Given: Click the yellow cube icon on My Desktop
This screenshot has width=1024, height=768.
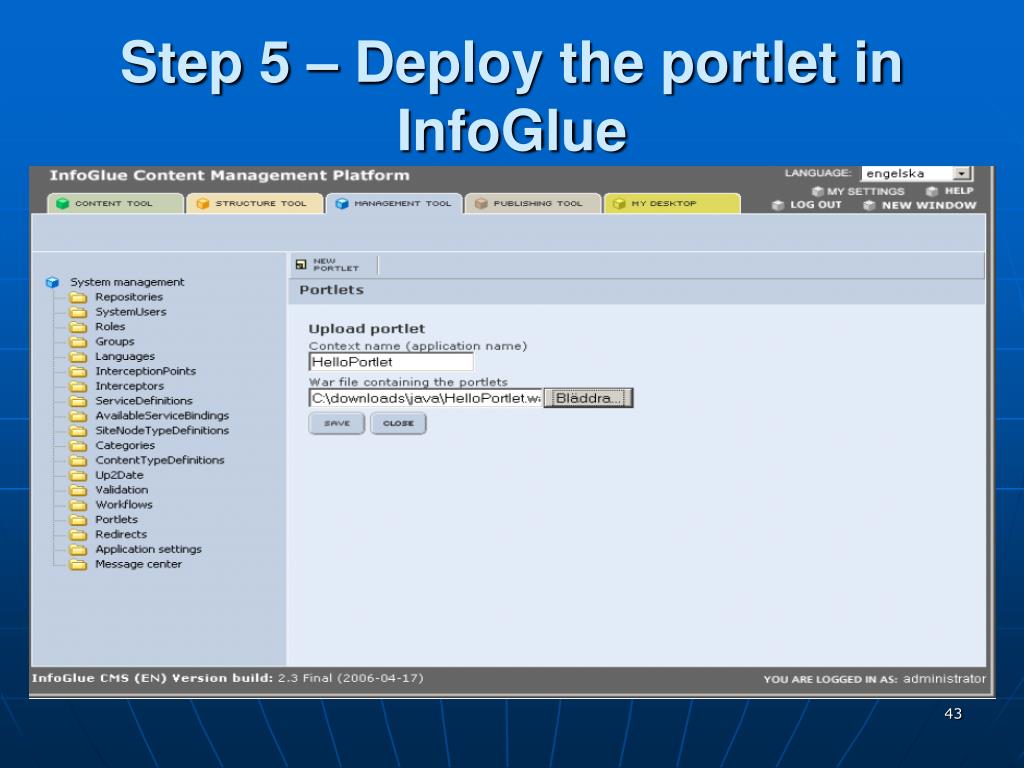Looking at the screenshot, I should coord(619,204).
